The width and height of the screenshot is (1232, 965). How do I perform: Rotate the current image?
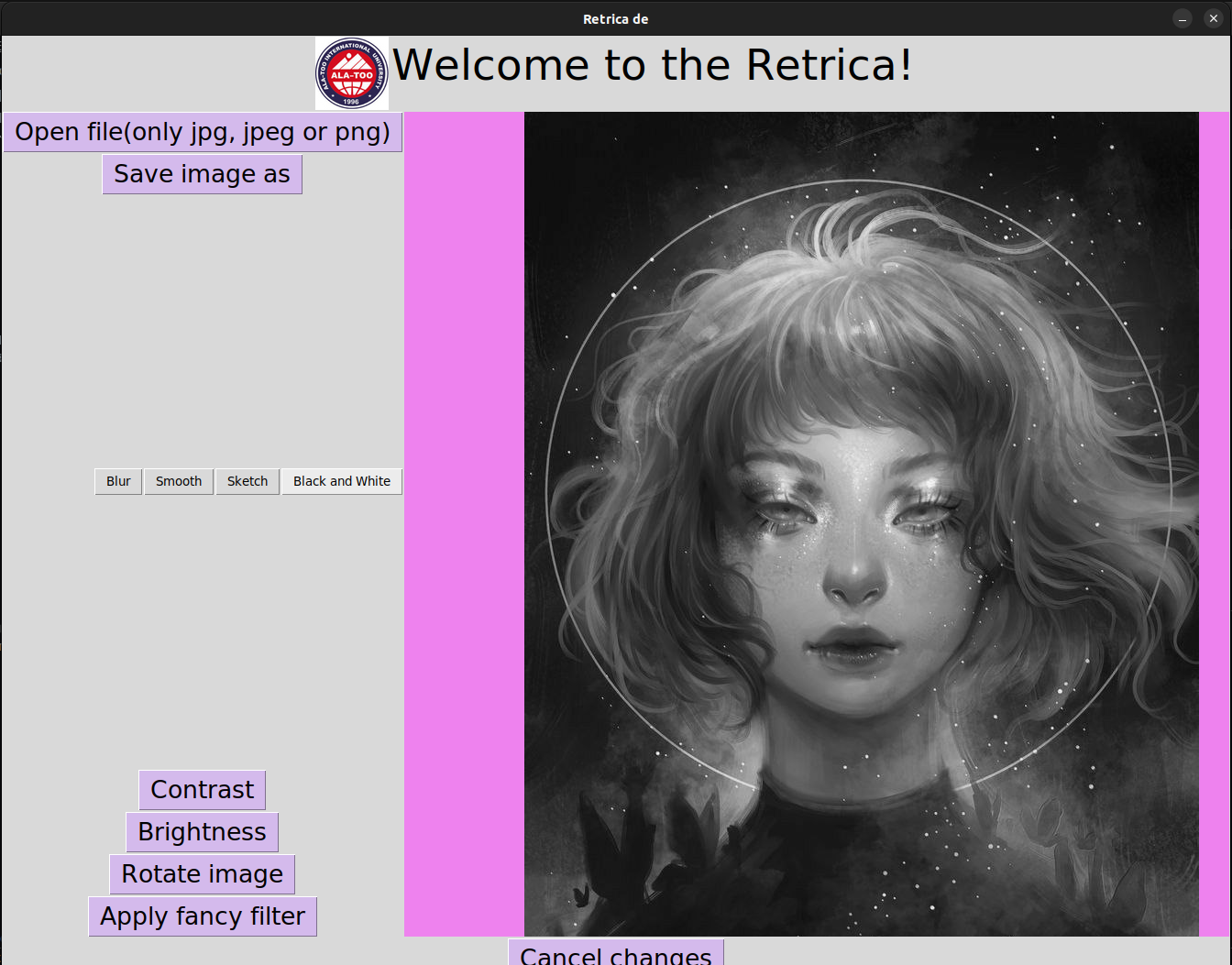pyautogui.click(x=202, y=874)
